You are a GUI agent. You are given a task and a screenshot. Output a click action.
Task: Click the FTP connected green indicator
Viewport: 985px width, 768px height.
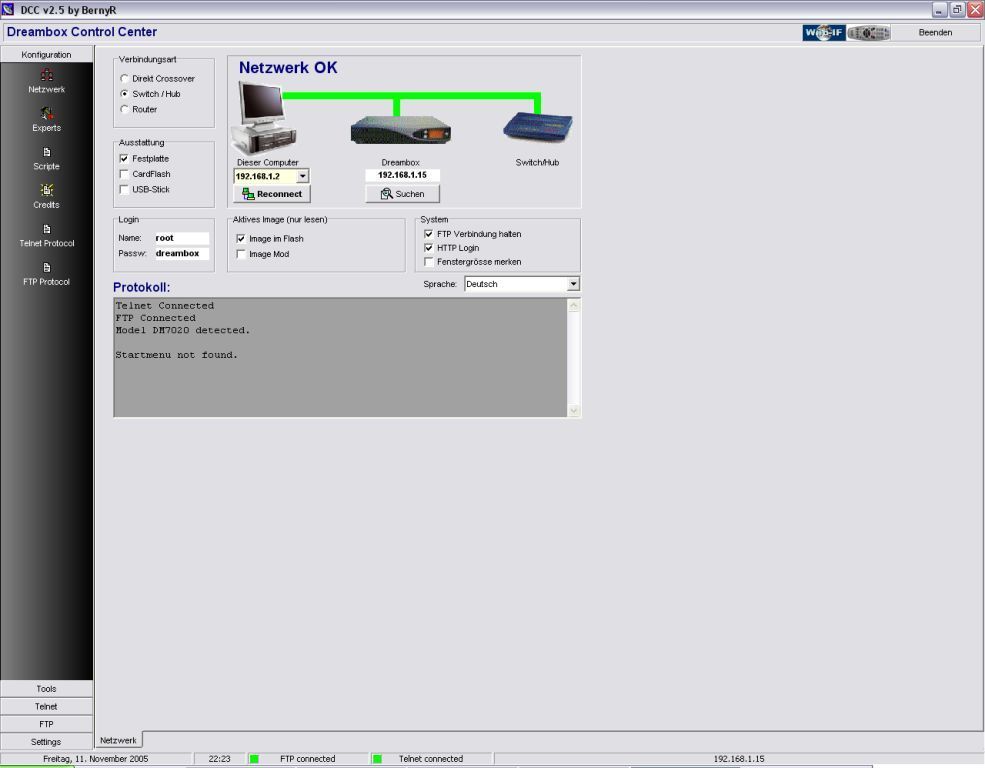(254, 759)
